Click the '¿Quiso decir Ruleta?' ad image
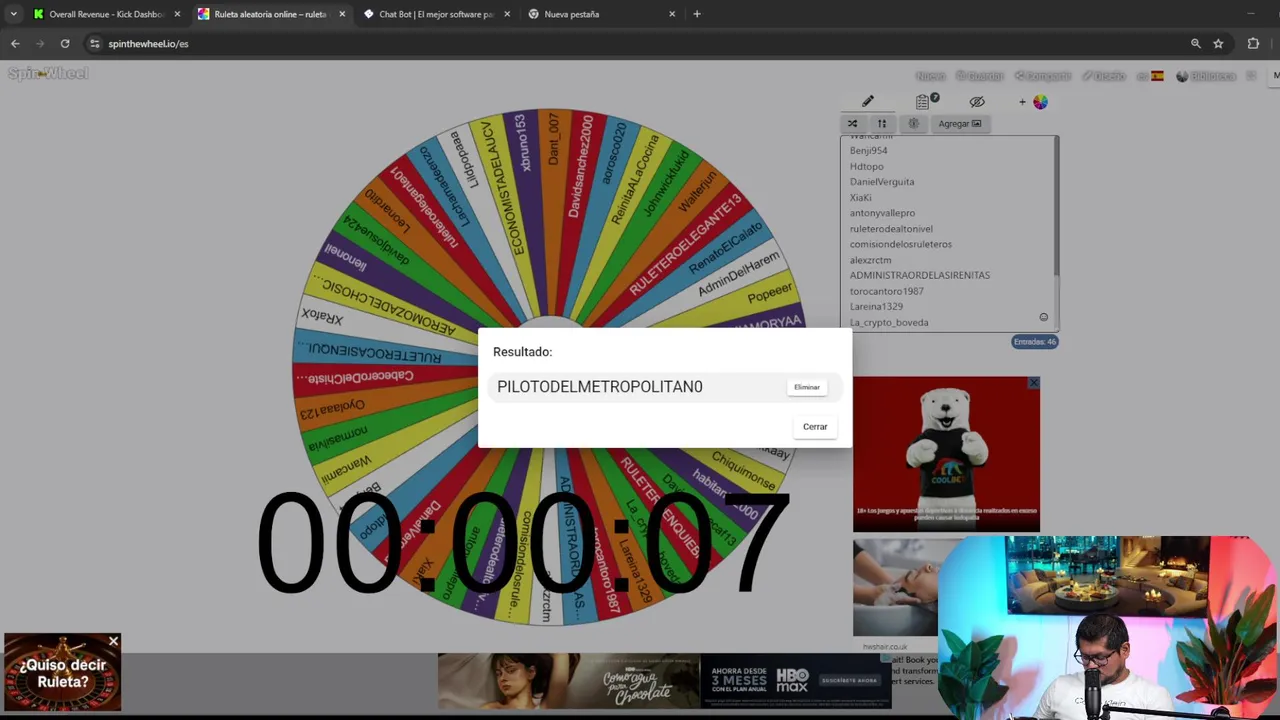1280x720 pixels. pyautogui.click(x=62, y=672)
